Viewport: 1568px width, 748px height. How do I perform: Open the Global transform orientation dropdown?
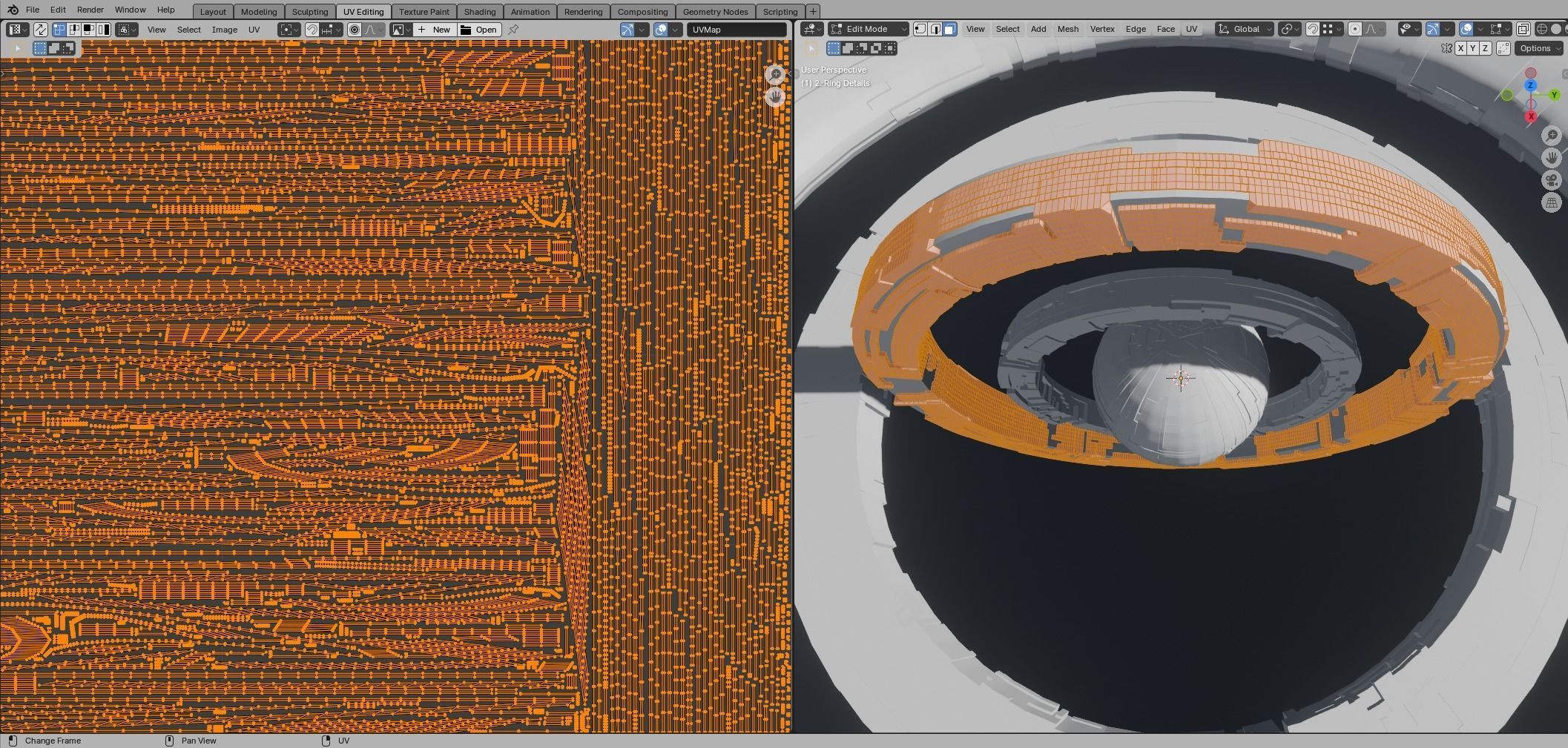[x=1243, y=29]
